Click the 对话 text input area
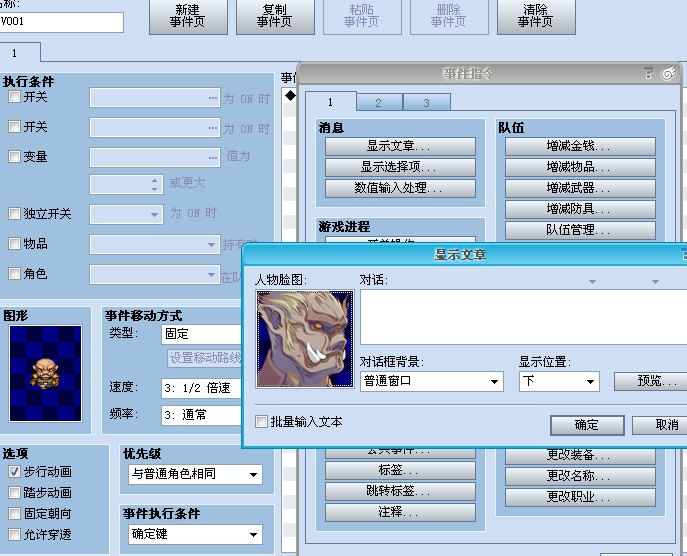 coord(524,317)
